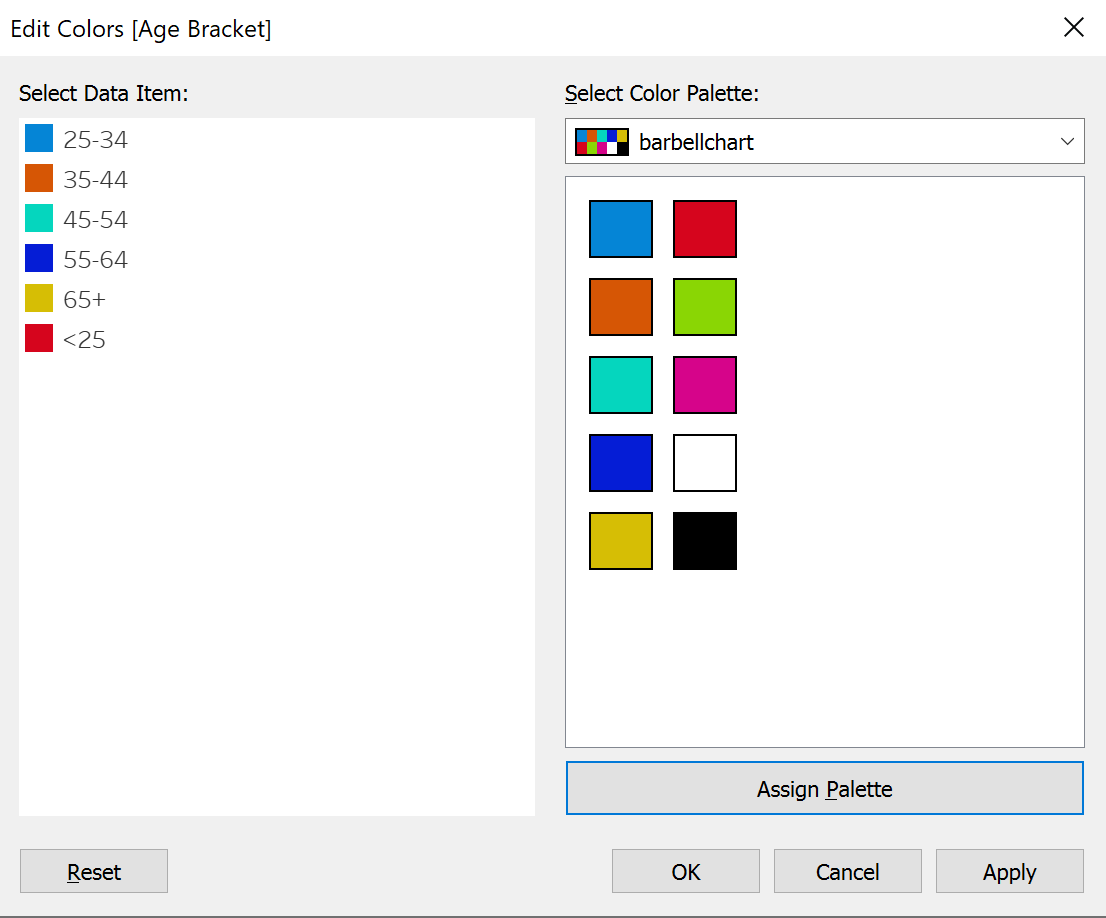Open the Select Color Palette dropdown

[x=825, y=140]
